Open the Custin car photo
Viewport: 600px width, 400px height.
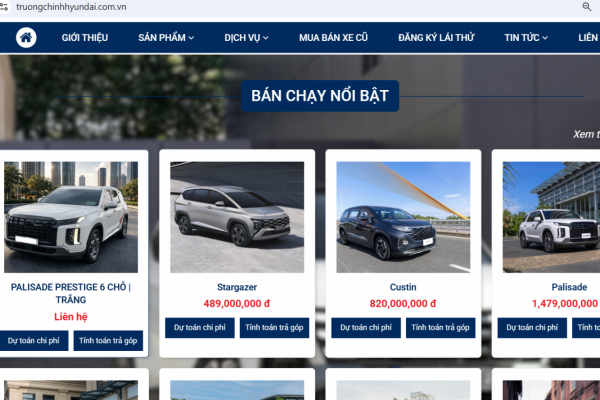tap(403, 217)
